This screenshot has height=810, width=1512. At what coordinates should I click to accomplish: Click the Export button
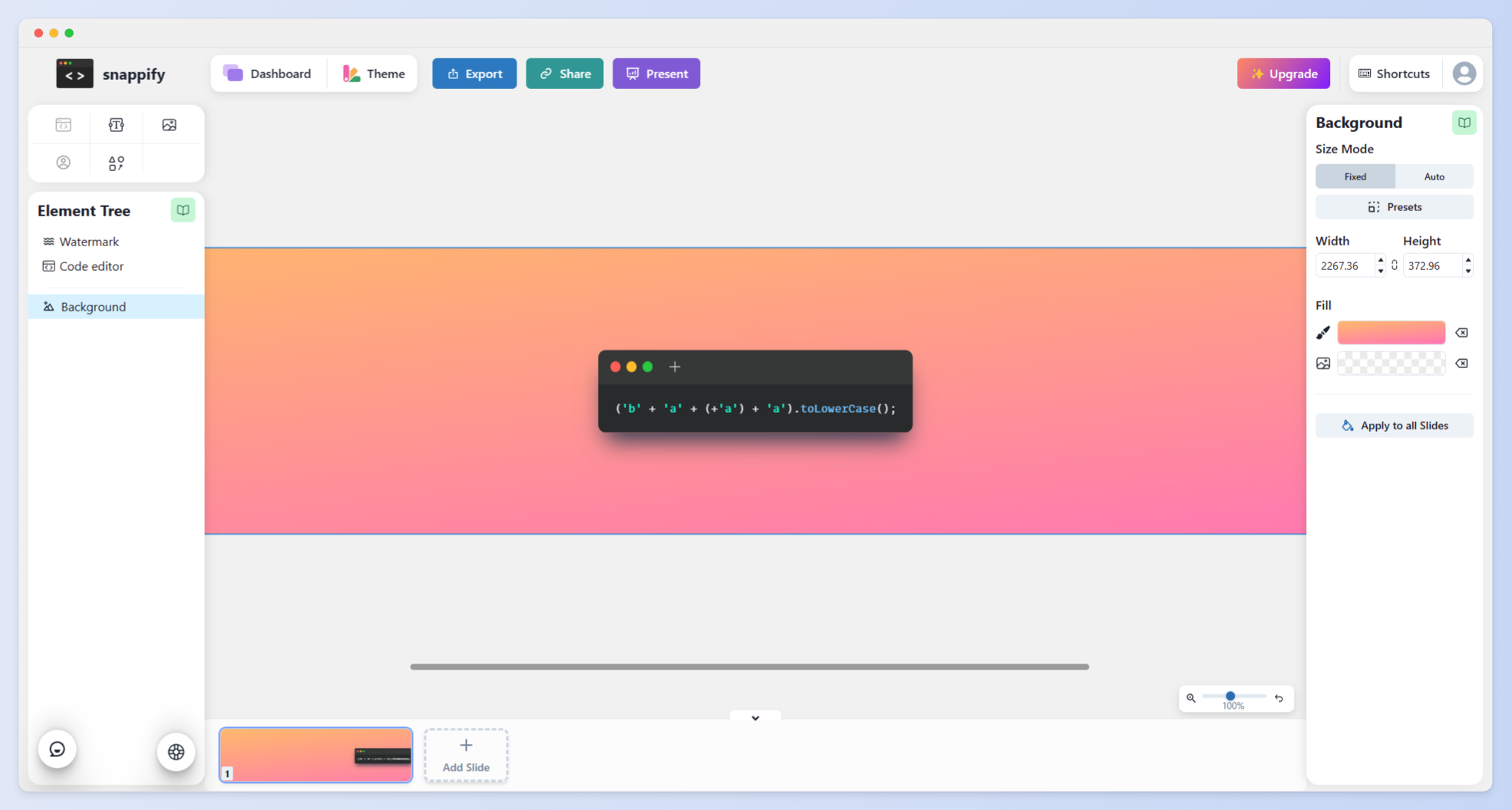474,74
